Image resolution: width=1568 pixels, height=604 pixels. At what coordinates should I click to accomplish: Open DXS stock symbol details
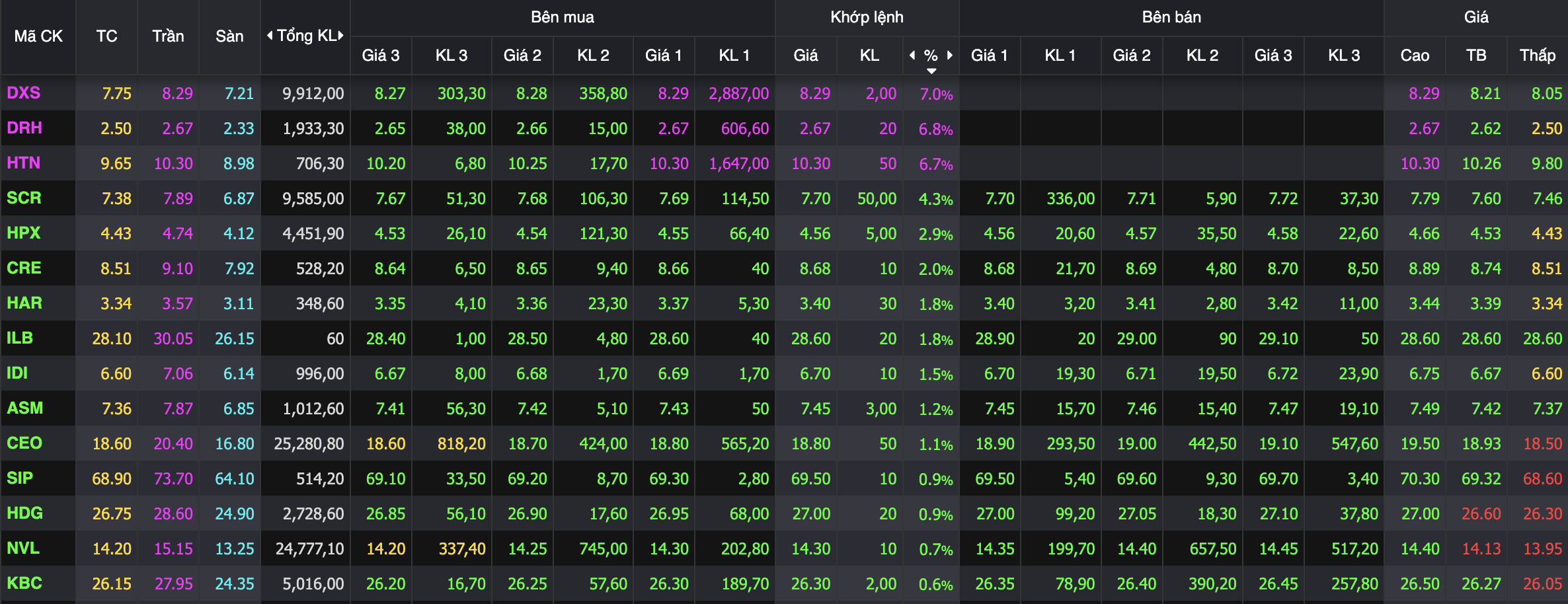pos(24,93)
